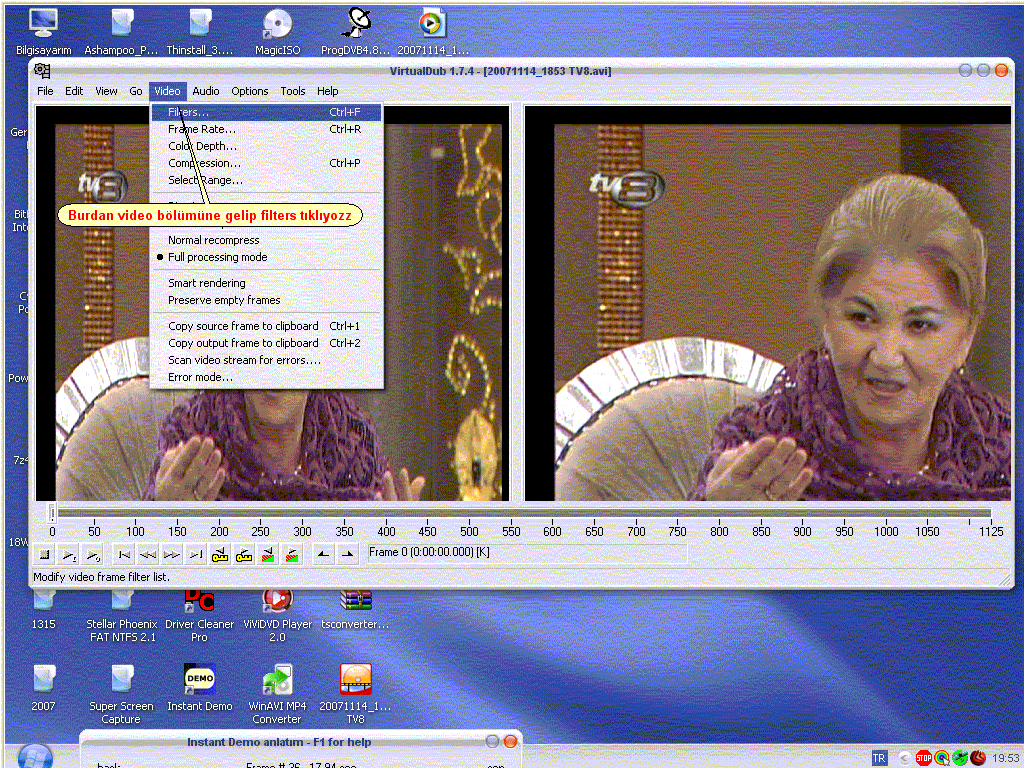Choose Copy source frame to clipboard
Viewport: 1024px width, 768px height.
(x=266, y=327)
